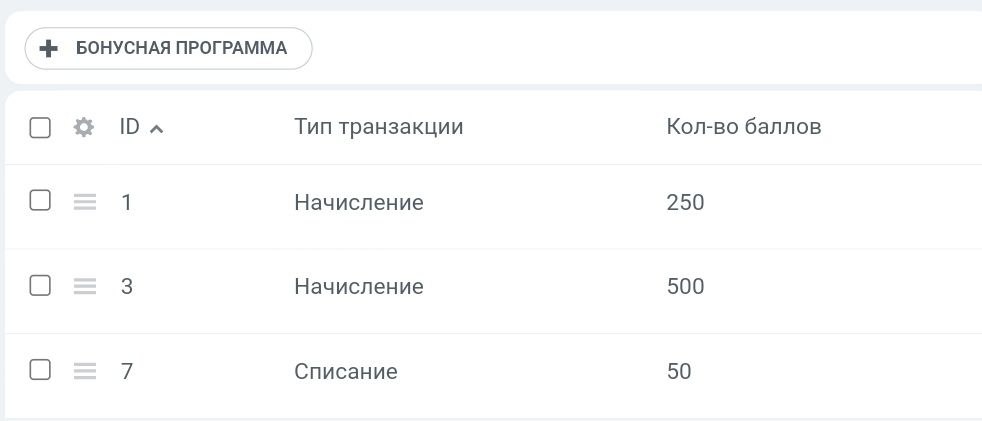Screen dimensions: 982x421
Task: Click the ID value 7 cell
Action: tap(127, 372)
